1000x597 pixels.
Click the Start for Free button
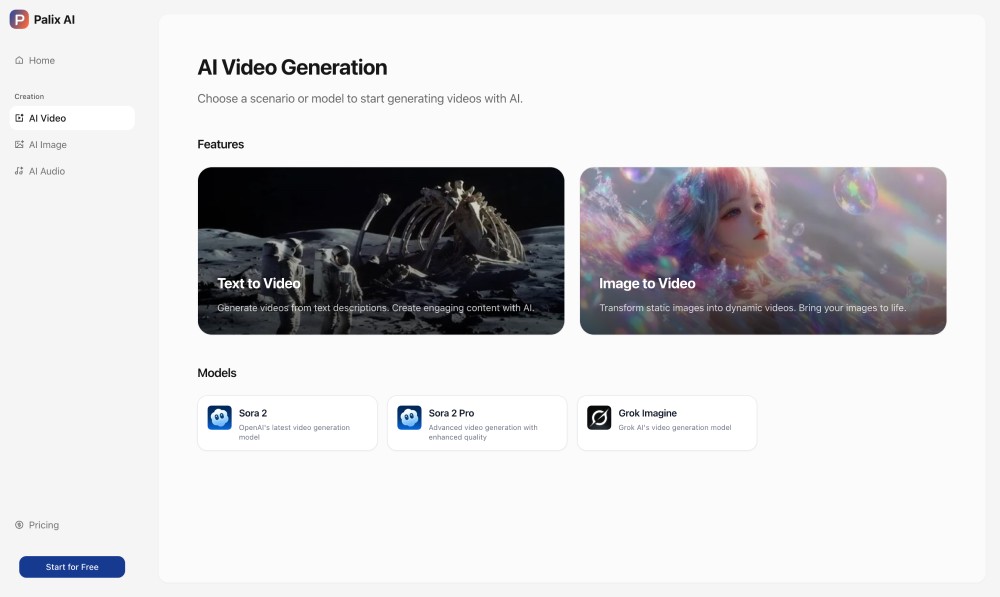(71, 566)
